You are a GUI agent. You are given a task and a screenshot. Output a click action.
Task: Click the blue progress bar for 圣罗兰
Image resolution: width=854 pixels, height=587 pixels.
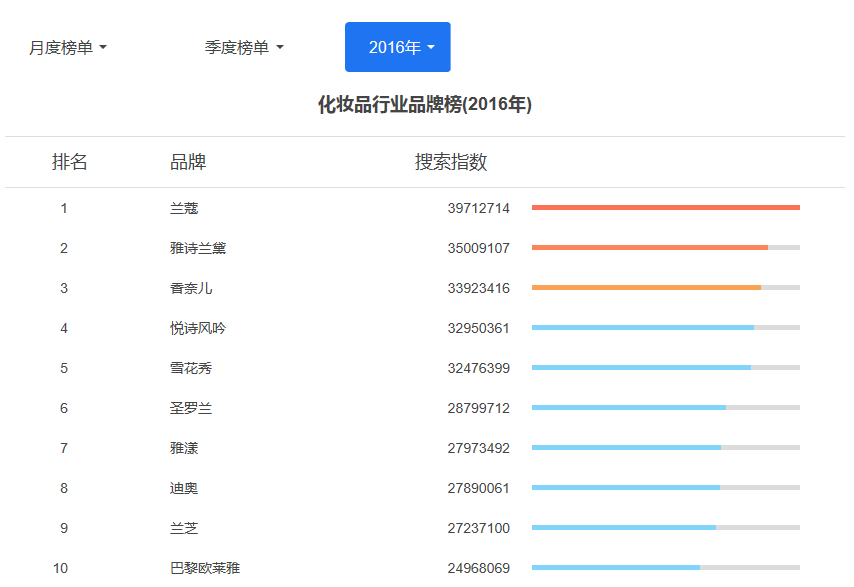(x=629, y=407)
